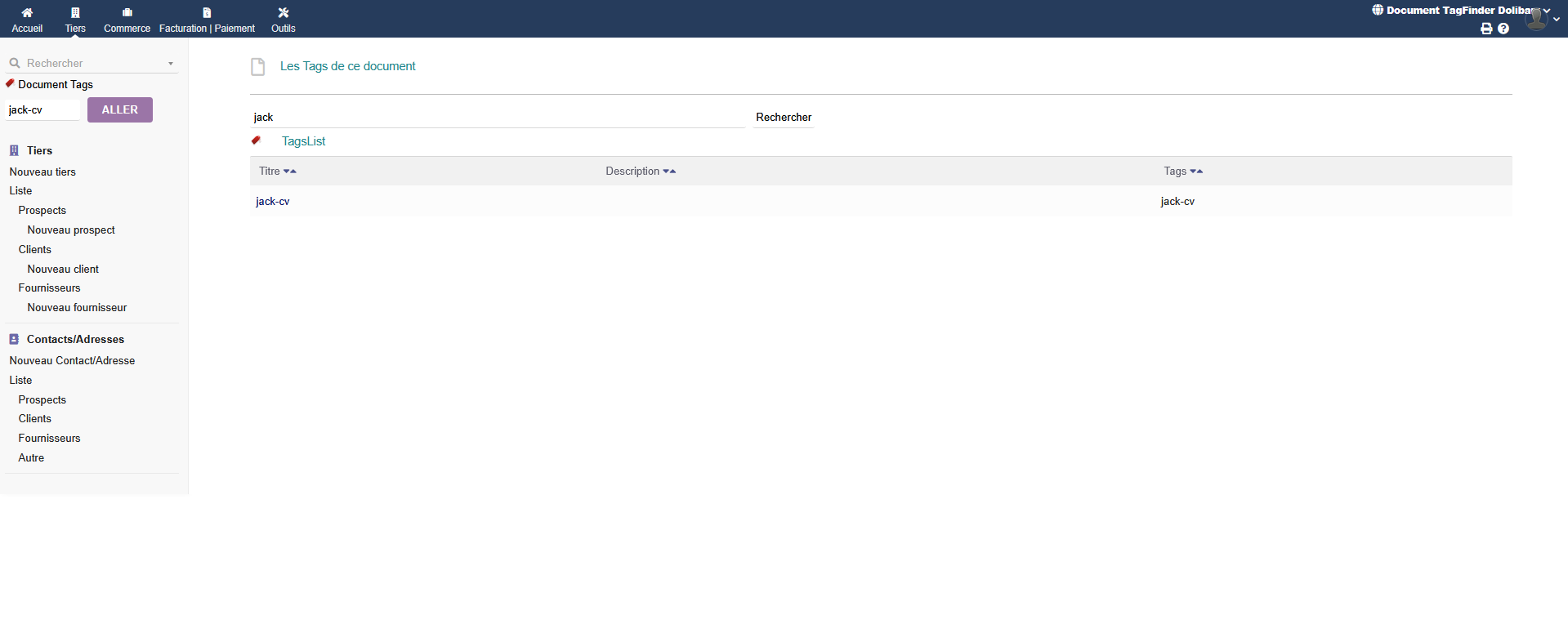Click the sidebar tag input field

coord(42,110)
